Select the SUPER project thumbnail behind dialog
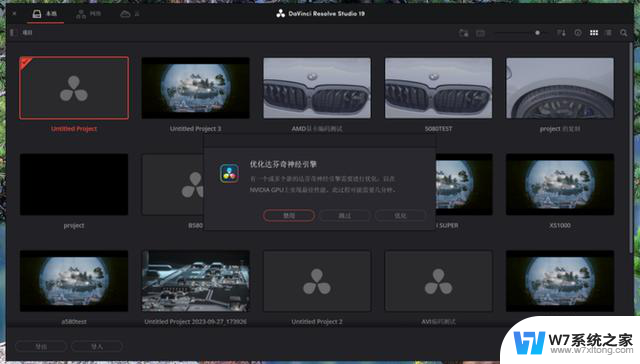 click(464, 184)
